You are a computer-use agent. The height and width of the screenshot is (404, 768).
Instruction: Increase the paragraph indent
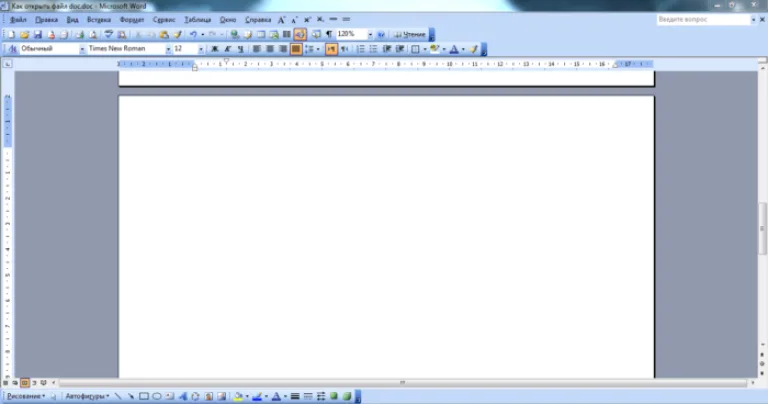[400, 49]
